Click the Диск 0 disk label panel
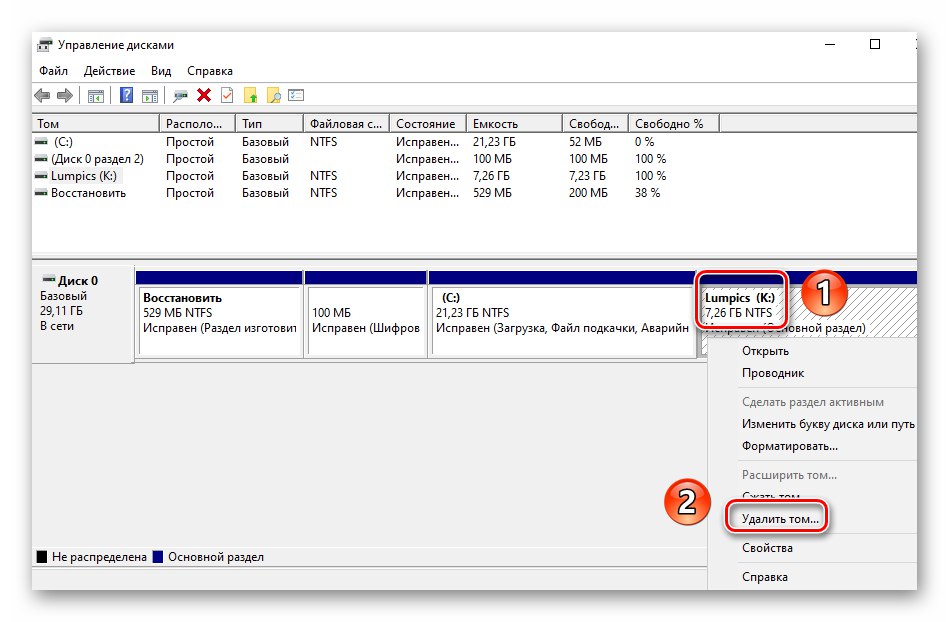Viewport: 949px width, 622px height. point(83,313)
